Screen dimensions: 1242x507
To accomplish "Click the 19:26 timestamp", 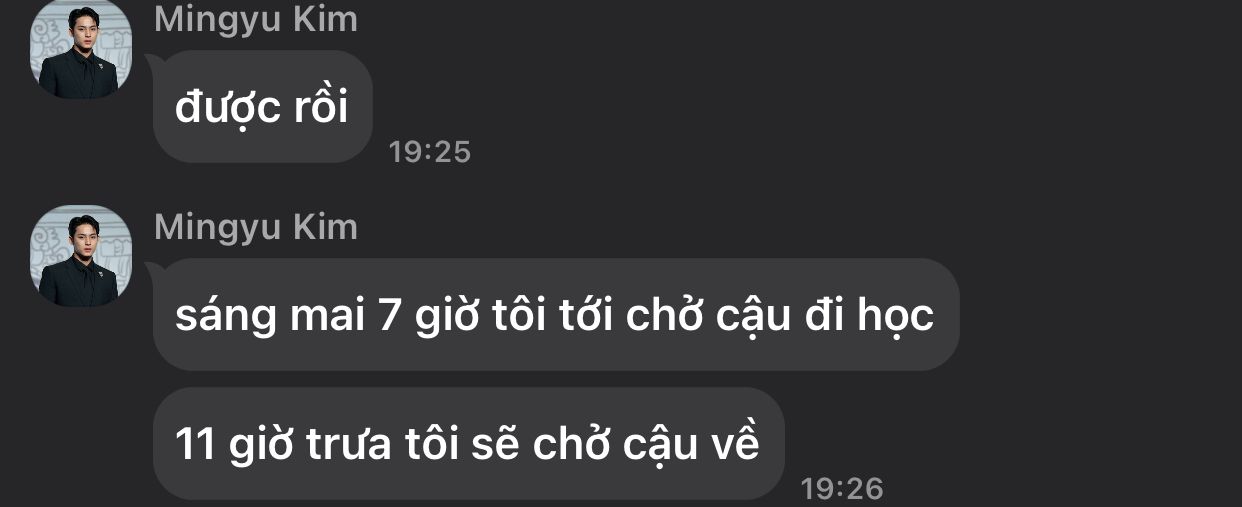I will (843, 488).
